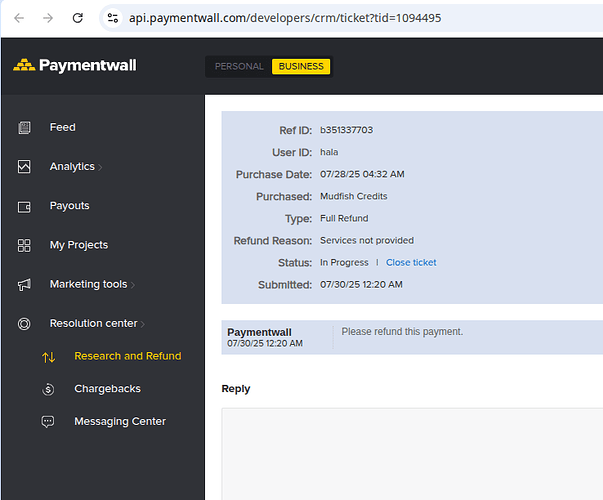Screen dimensions: 603x500
Task: Click the message 'Please refund this payment.'
Action: tap(402, 332)
